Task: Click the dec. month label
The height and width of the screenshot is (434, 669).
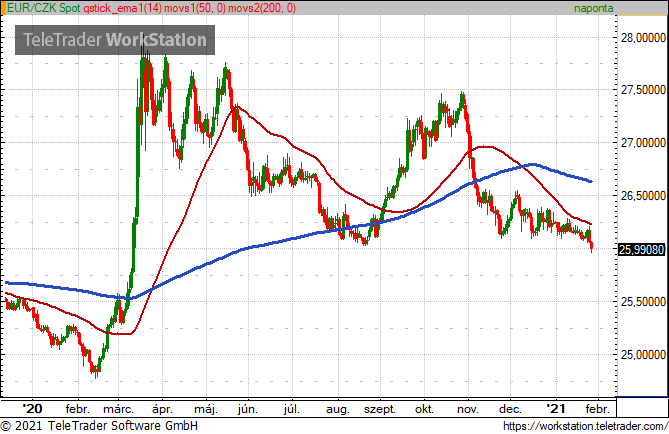Action: click(x=510, y=409)
